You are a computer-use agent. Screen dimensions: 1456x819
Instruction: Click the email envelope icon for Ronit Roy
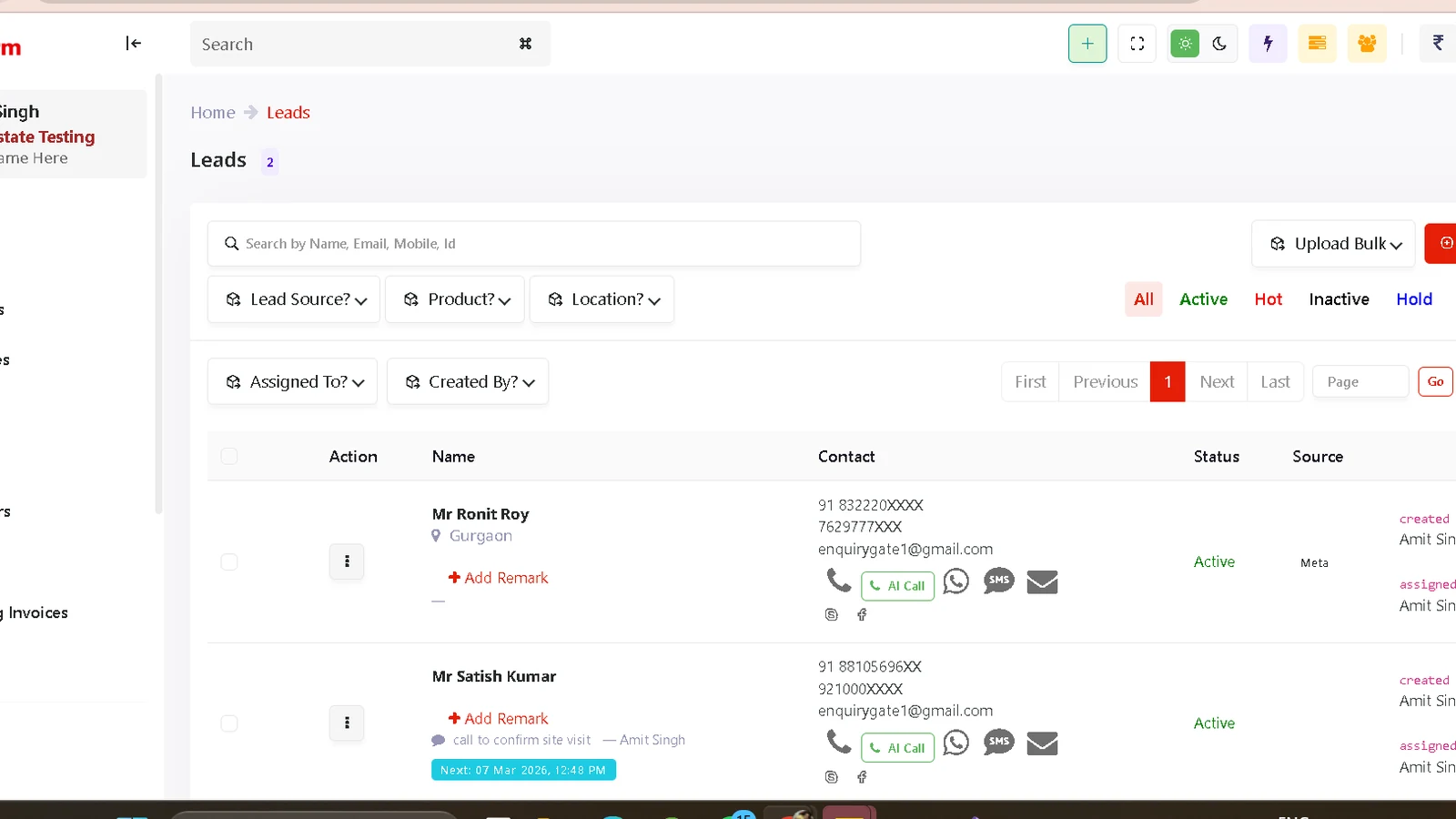tap(1042, 581)
